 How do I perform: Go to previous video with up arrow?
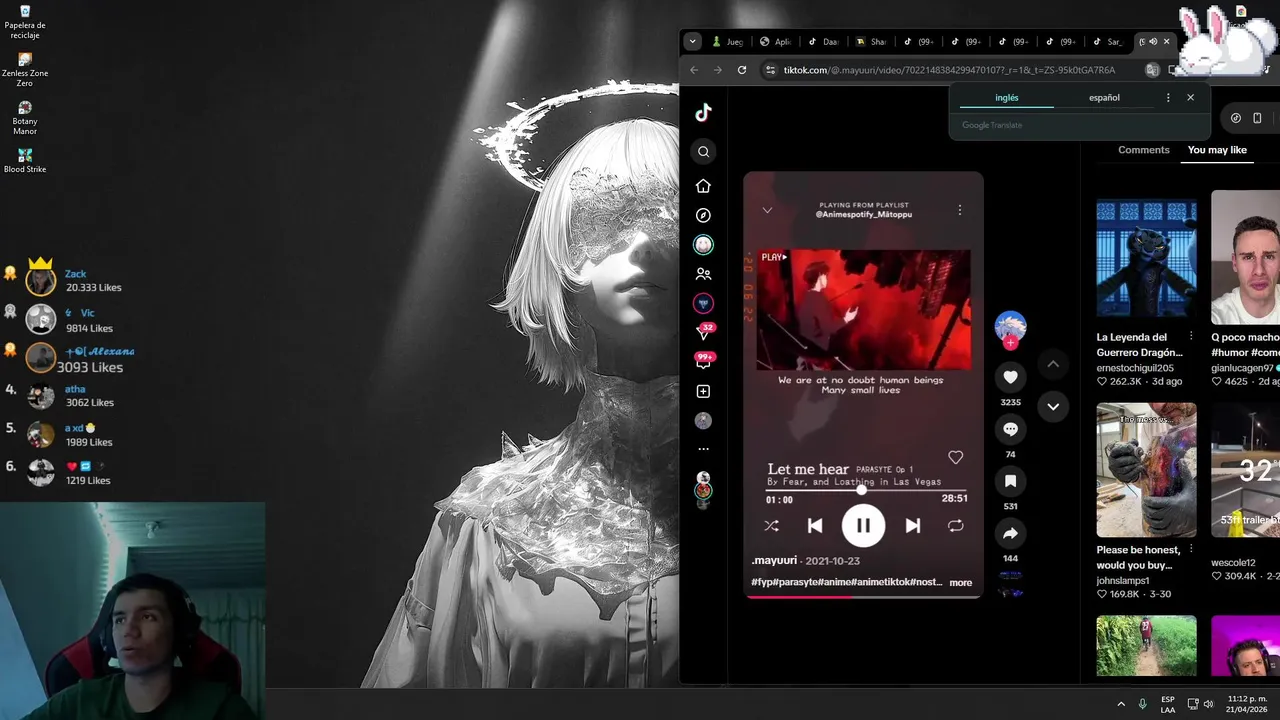coord(1053,364)
